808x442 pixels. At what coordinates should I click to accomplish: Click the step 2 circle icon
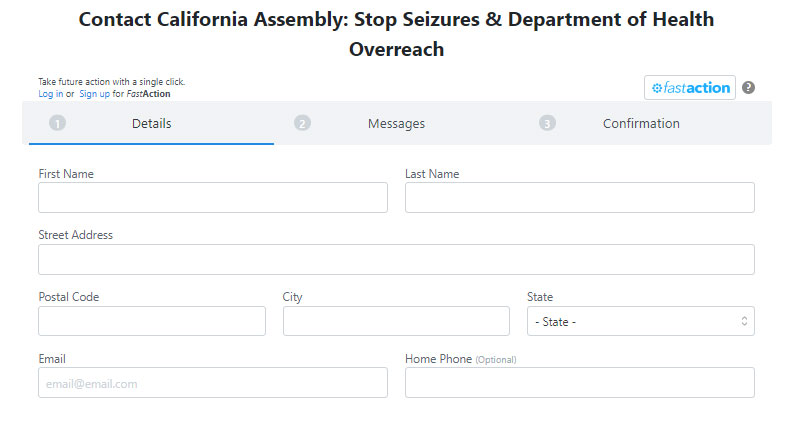[x=302, y=124]
